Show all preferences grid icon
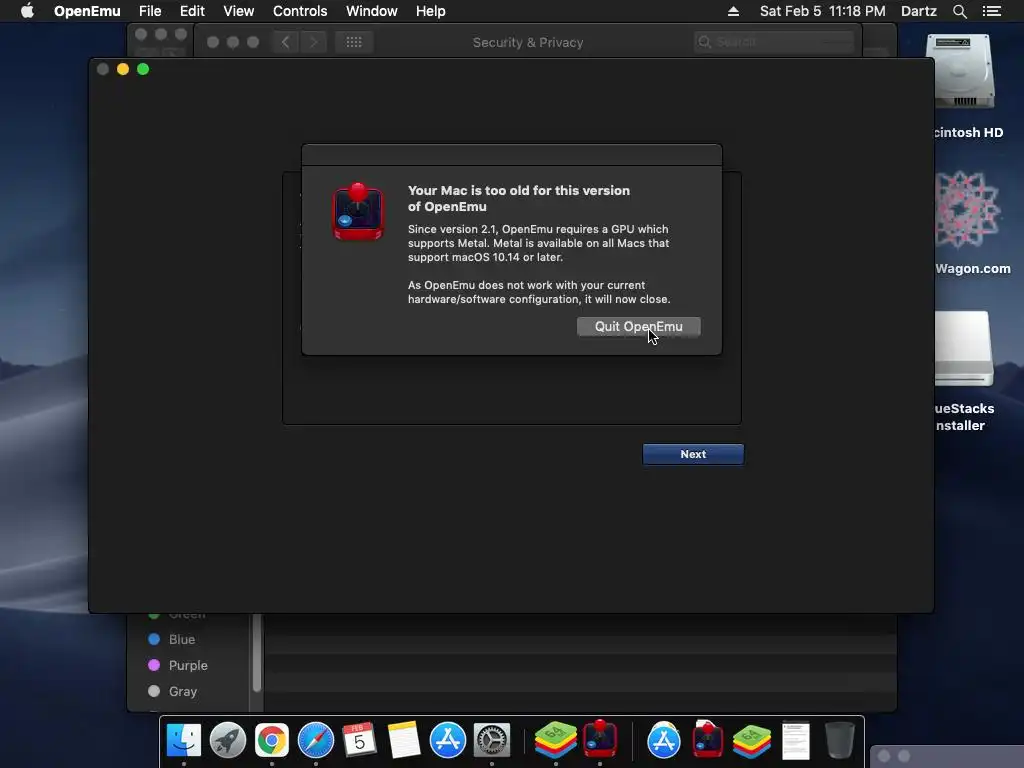1024x768 pixels. (x=354, y=42)
